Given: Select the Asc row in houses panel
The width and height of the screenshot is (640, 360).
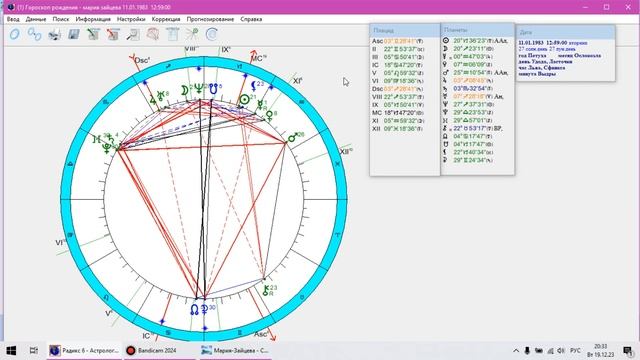Looking at the screenshot, I should click(x=398, y=41).
